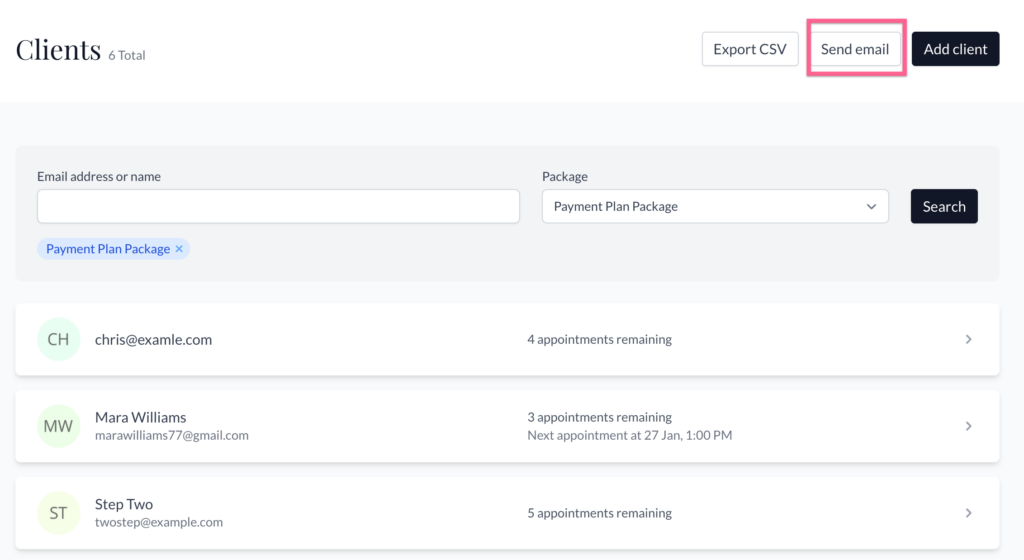Open Mara Williams row chevron arrow

[x=968, y=426]
